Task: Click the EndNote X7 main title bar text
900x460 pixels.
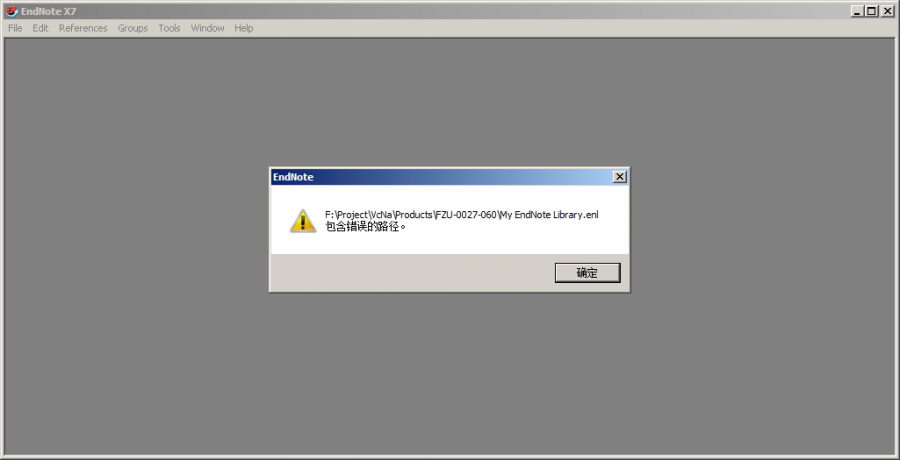Action: pyautogui.click(x=49, y=11)
